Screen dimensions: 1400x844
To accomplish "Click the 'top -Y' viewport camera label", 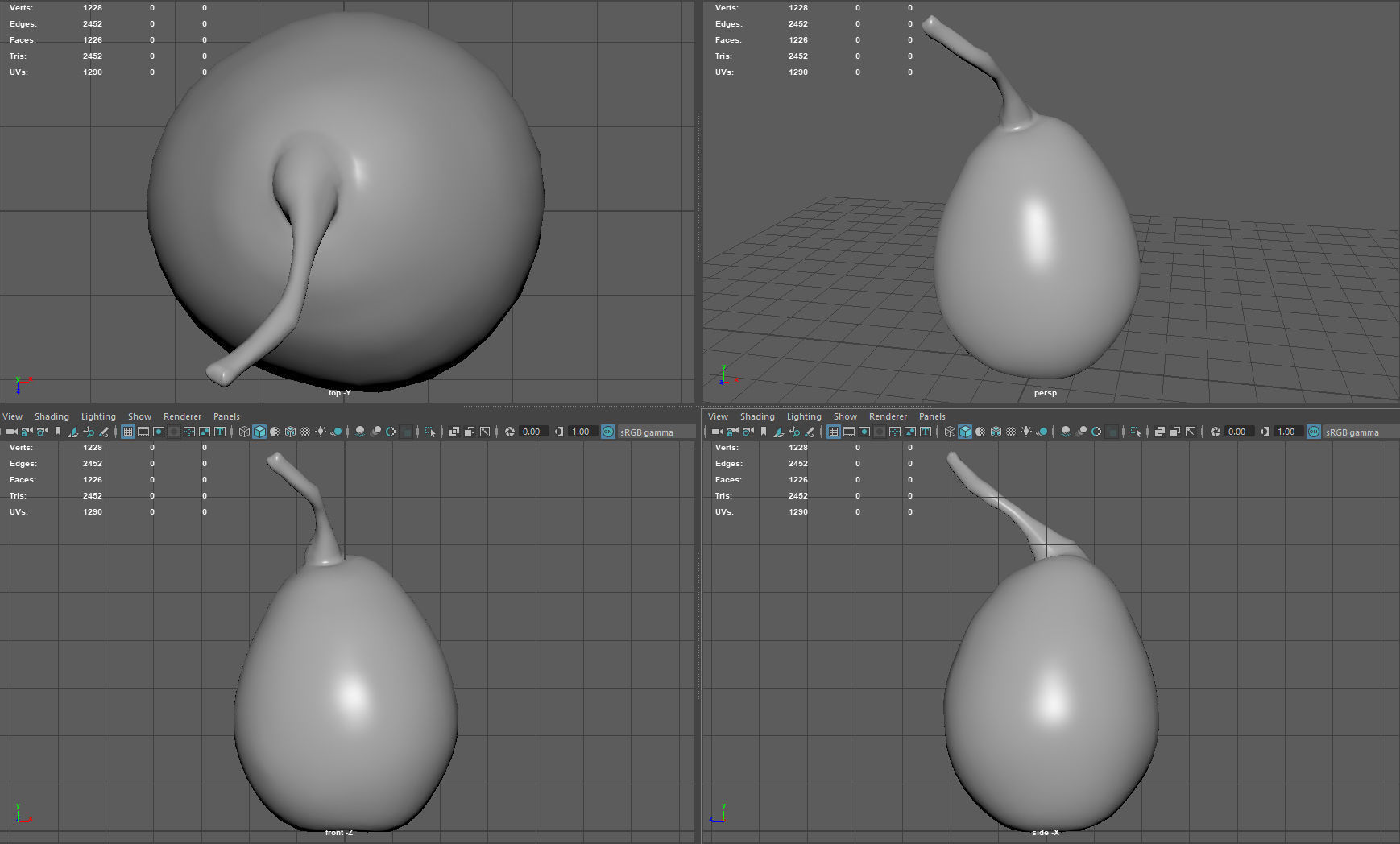I will tap(339, 393).
